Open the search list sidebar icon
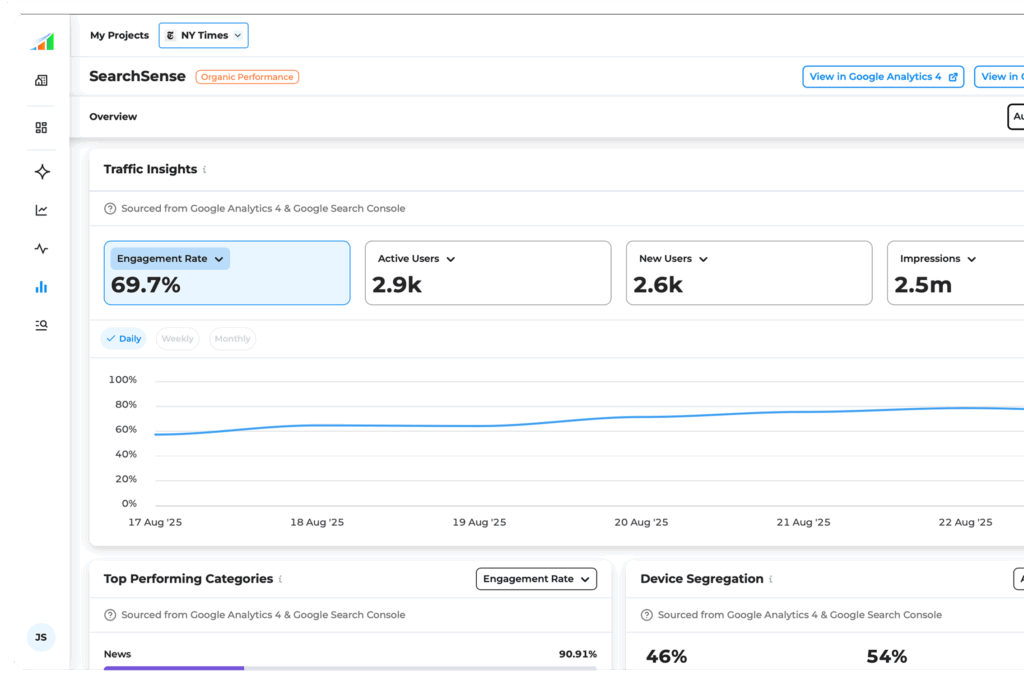1024x684 pixels. click(x=41, y=325)
